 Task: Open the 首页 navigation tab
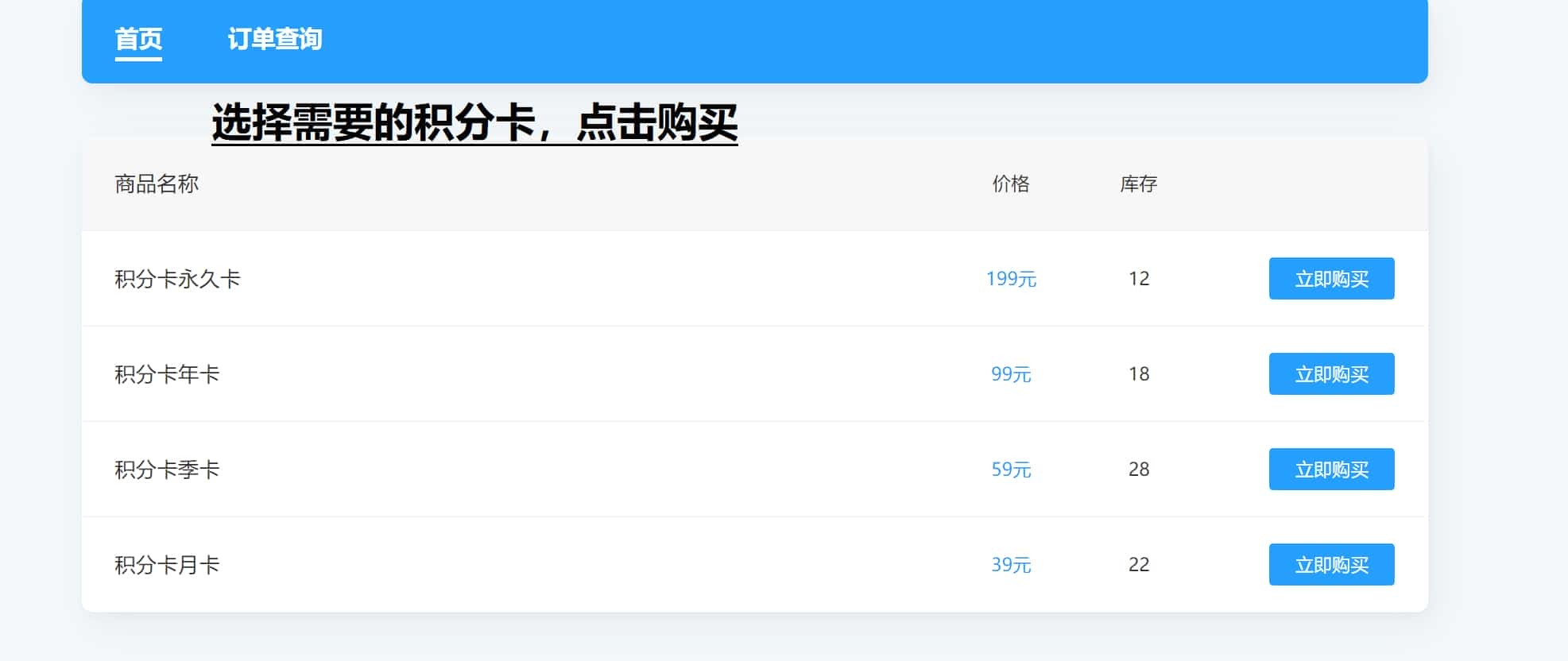click(138, 39)
